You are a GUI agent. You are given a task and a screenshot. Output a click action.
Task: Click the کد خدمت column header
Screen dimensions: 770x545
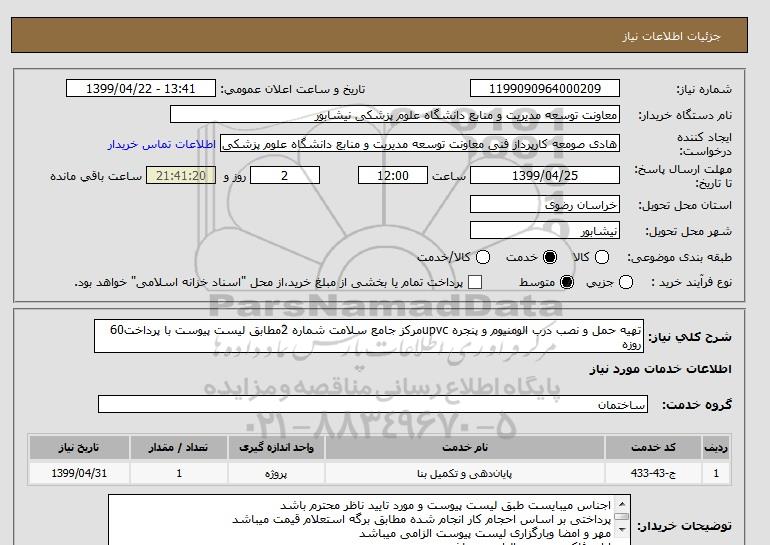coord(653,447)
